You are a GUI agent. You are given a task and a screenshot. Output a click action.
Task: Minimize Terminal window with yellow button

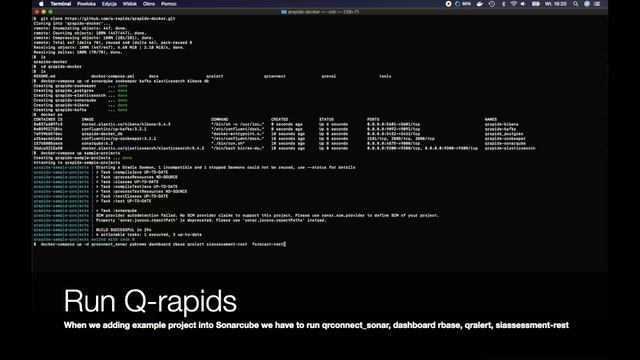coord(44,12)
